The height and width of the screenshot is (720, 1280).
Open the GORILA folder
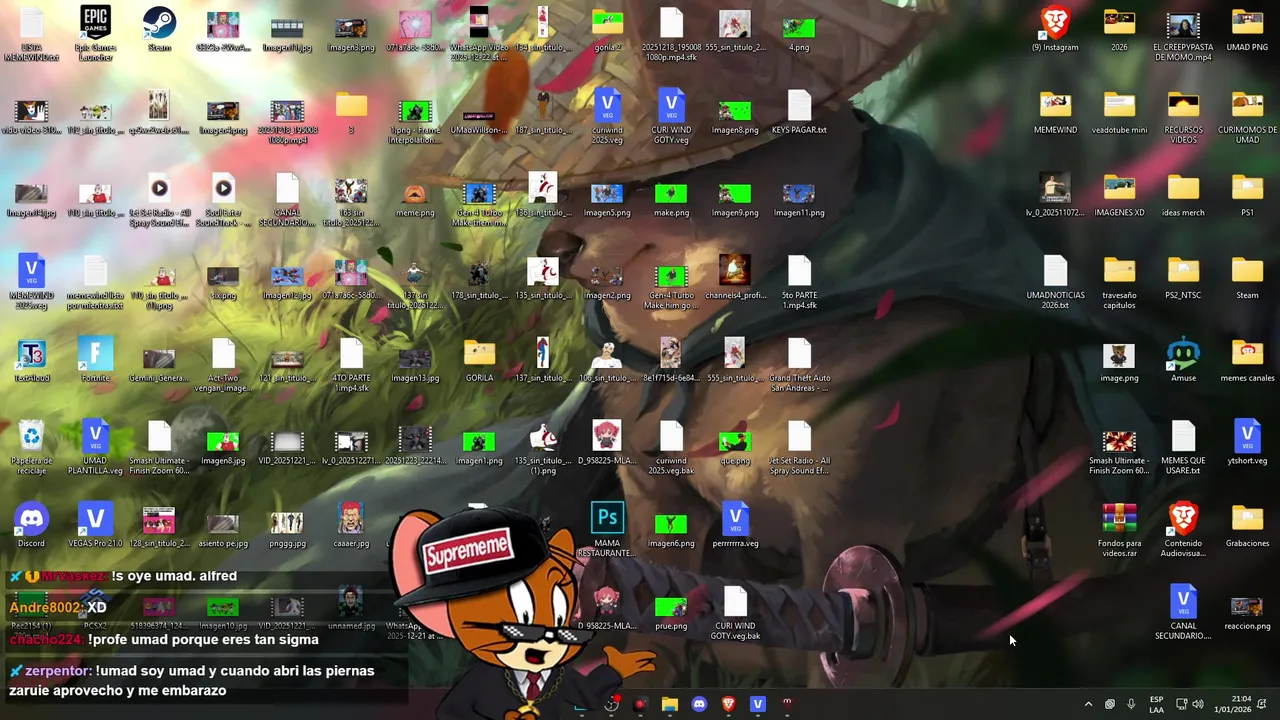pyautogui.click(x=479, y=360)
